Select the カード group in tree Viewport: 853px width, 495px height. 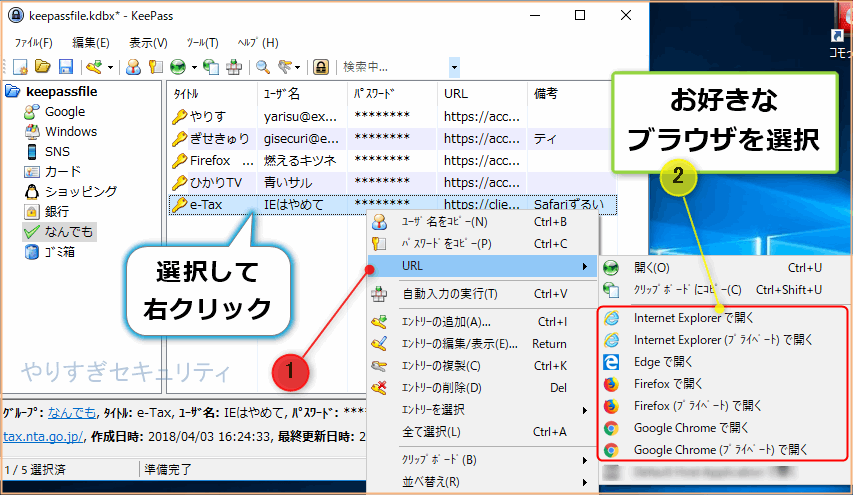pos(63,171)
